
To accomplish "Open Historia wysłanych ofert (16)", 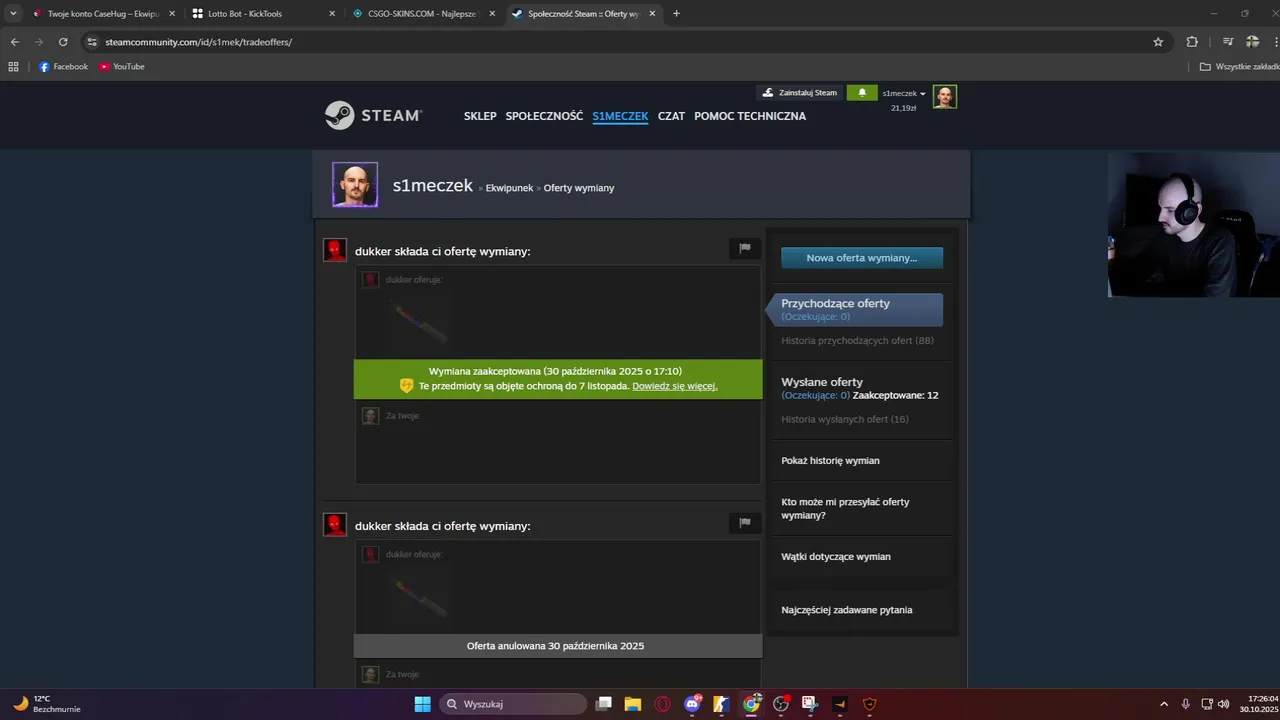I will 845,419.
